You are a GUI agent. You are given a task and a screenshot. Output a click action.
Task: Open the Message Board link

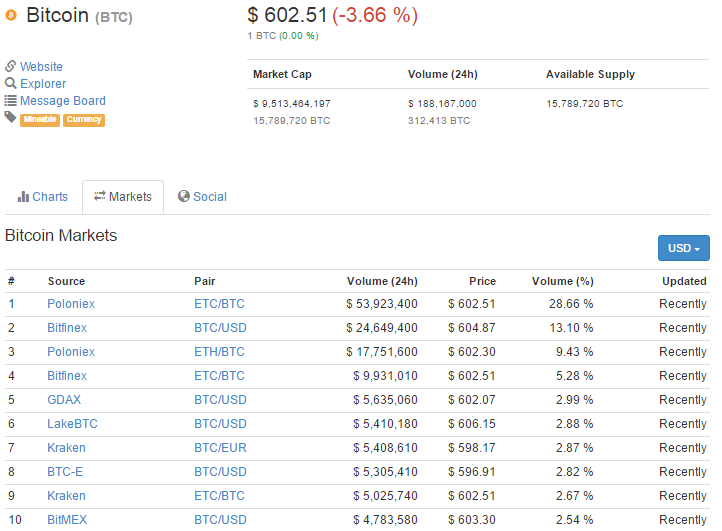pos(63,100)
